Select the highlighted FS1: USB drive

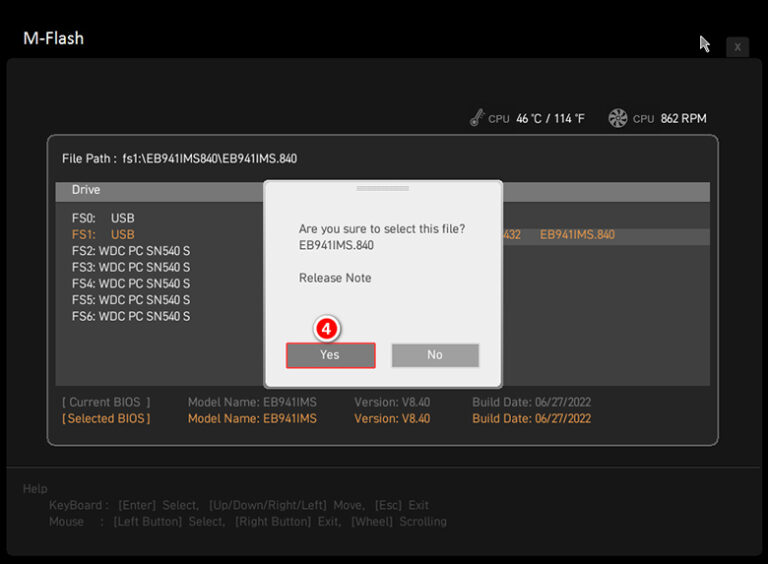[x=103, y=235]
